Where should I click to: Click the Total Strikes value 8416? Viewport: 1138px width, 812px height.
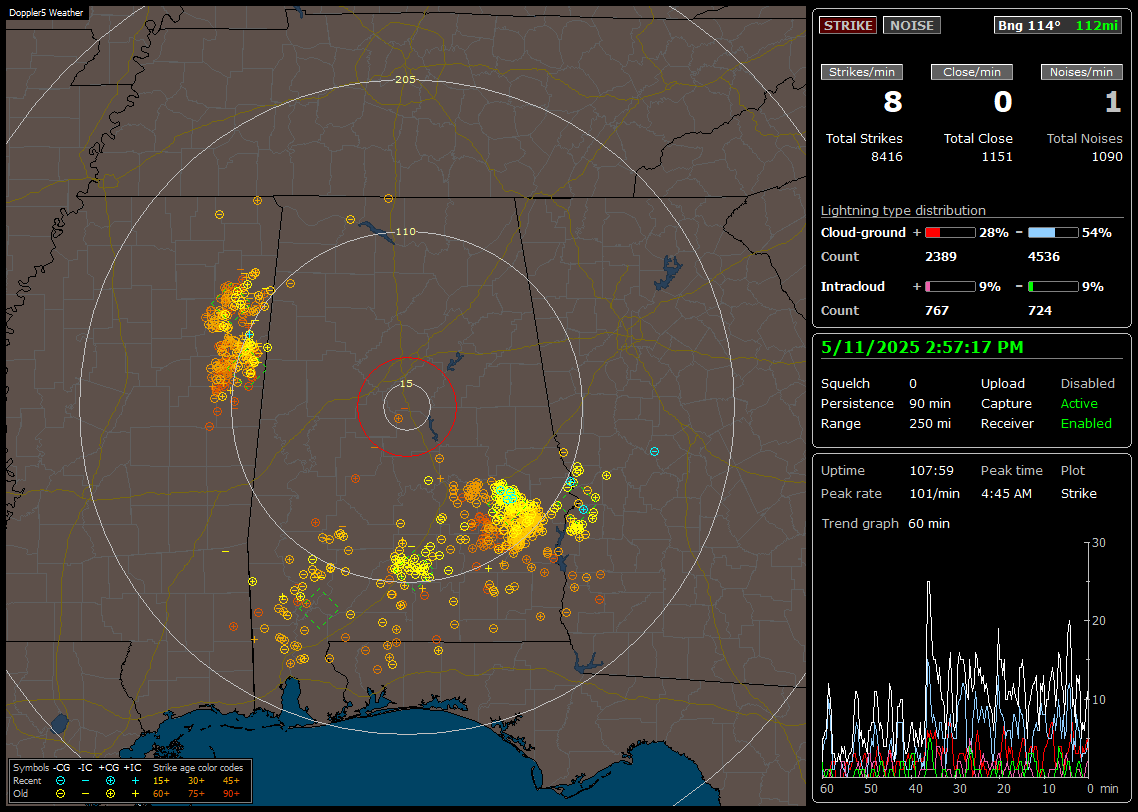[x=887, y=157]
